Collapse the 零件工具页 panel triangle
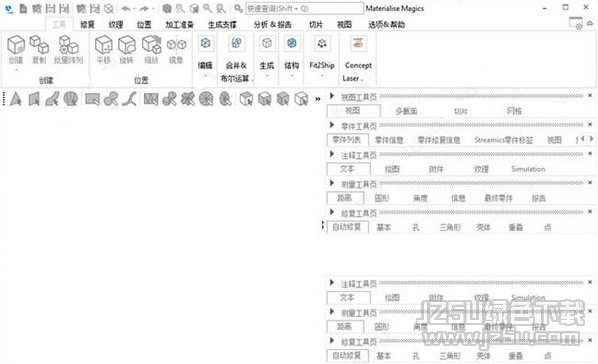This screenshot has width=598, height=364. pyautogui.click(x=332, y=125)
